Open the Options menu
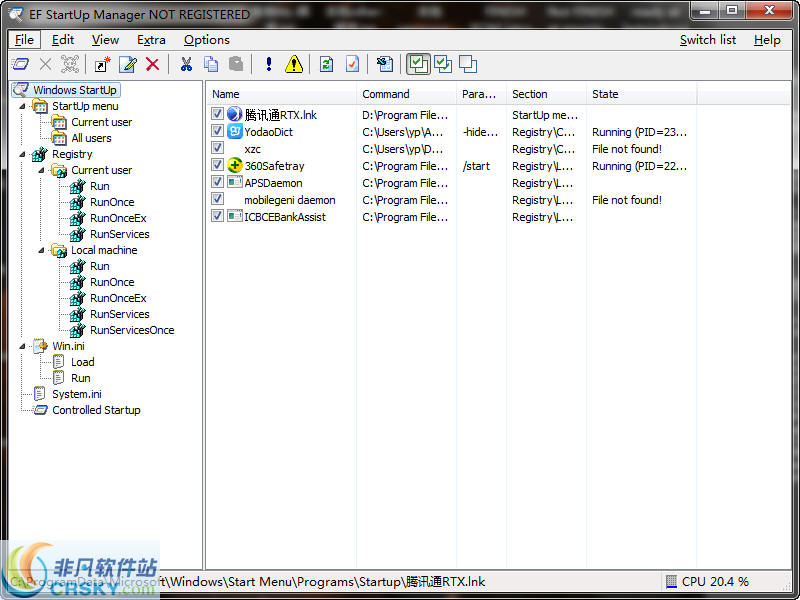The width and height of the screenshot is (800, 600). [206, 40]
